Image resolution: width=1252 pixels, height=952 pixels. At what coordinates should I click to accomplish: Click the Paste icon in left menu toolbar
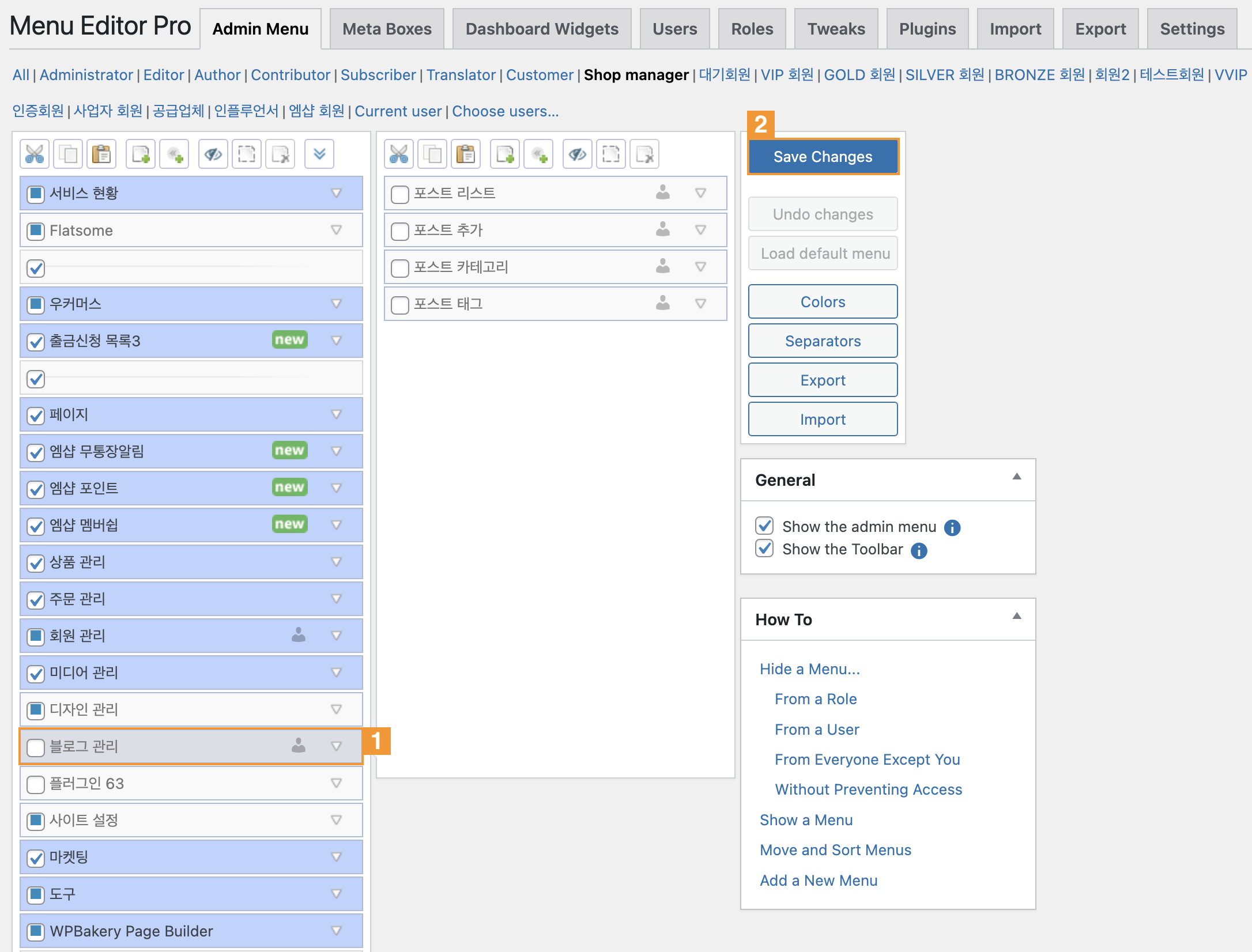101,154
